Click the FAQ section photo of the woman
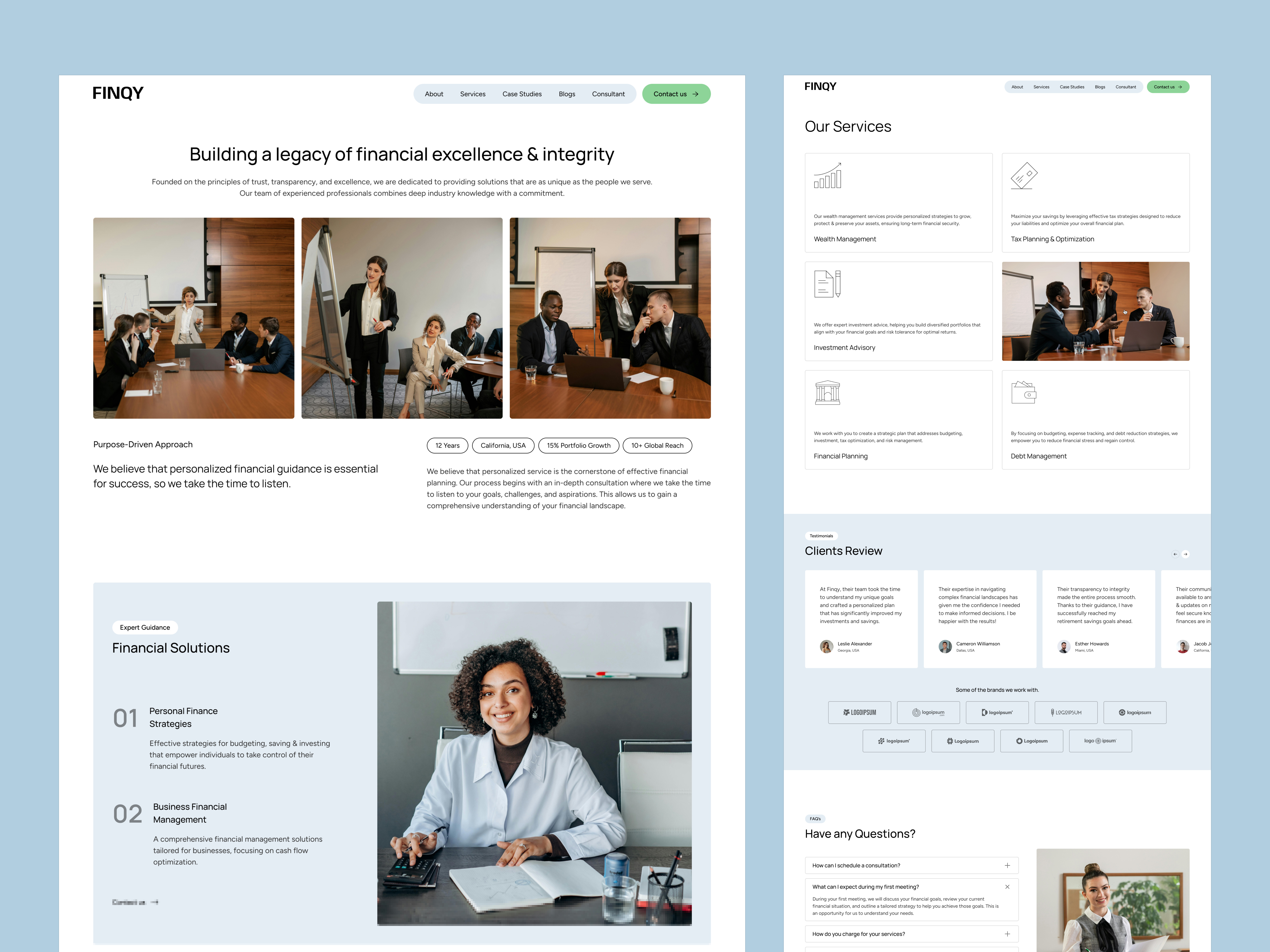Screen dimensions: 1270x952 click(1113, 900)
